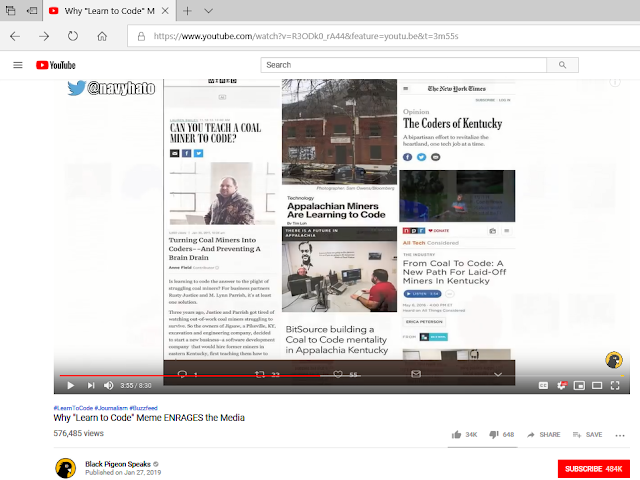Open the set-aside tabs icon
This screenshot has height=480, width=640.
(11, 11)
